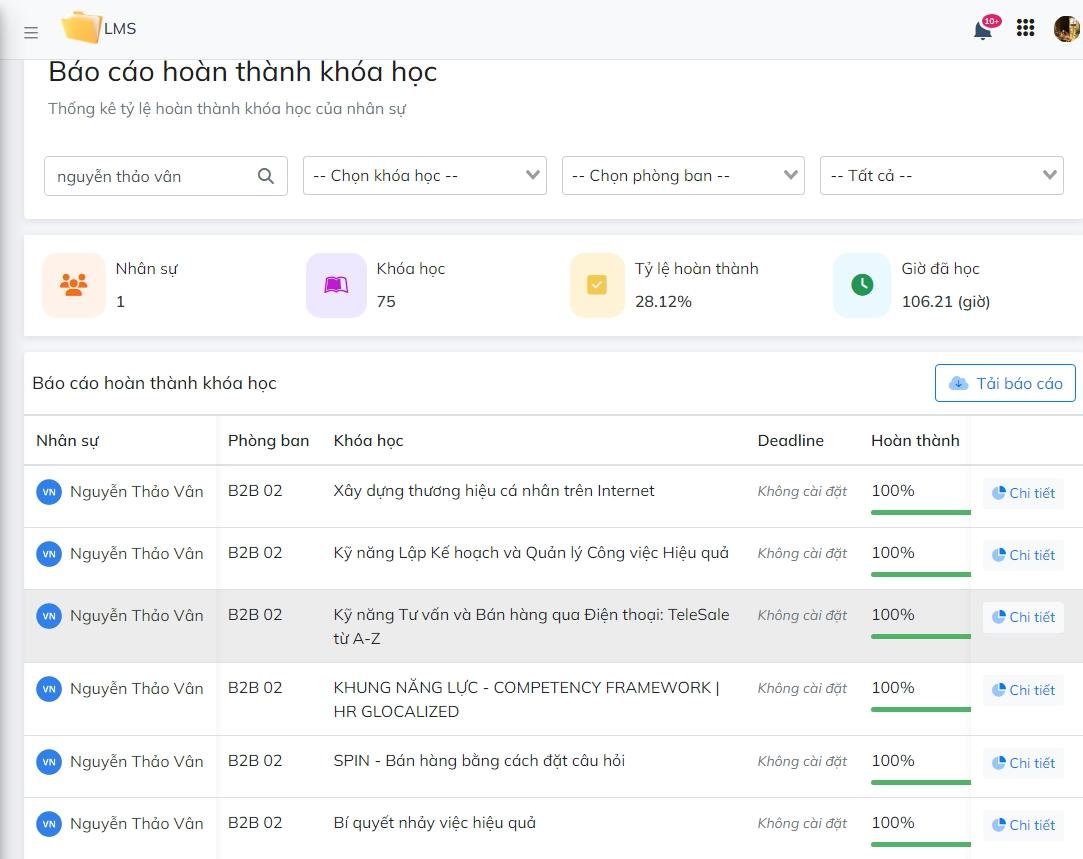The height and width of the screenshot is (859, 1083).
Task: Open the '-- Chọn khóa học --' dropdown
Action: tap(424, 175)
